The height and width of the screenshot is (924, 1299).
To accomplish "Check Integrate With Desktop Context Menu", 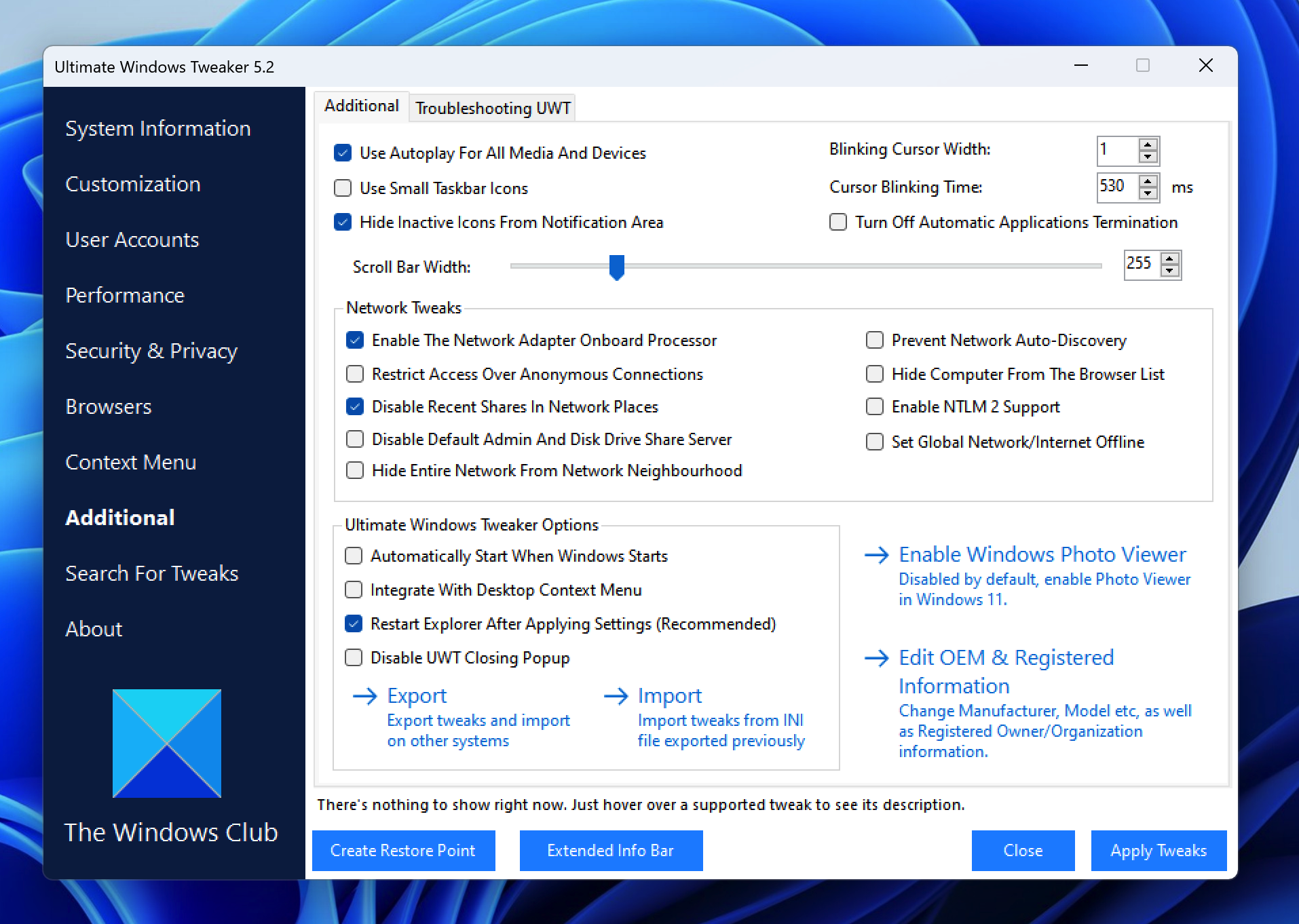I will [354, 590].
